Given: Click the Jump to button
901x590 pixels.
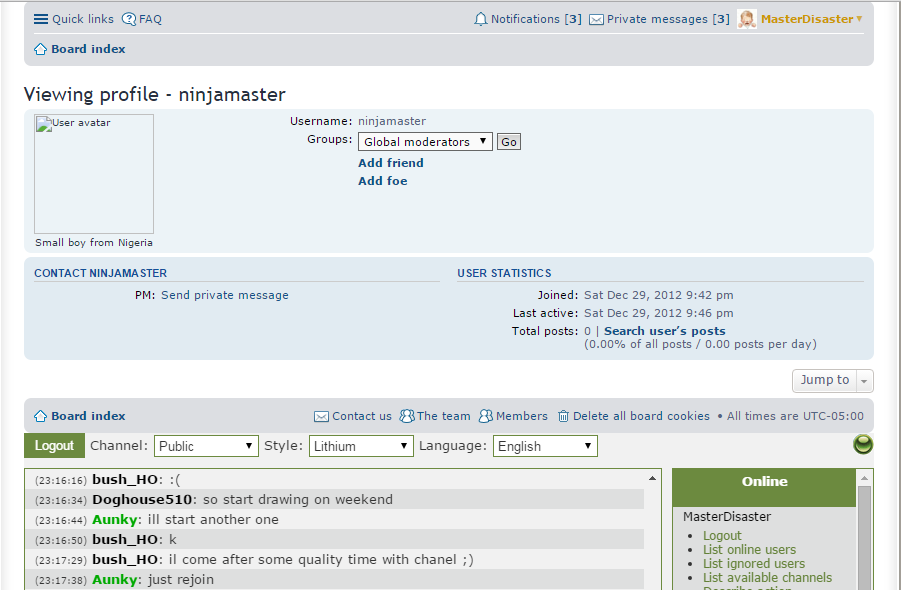Looking at the screenshot, I should coord(825,380).
